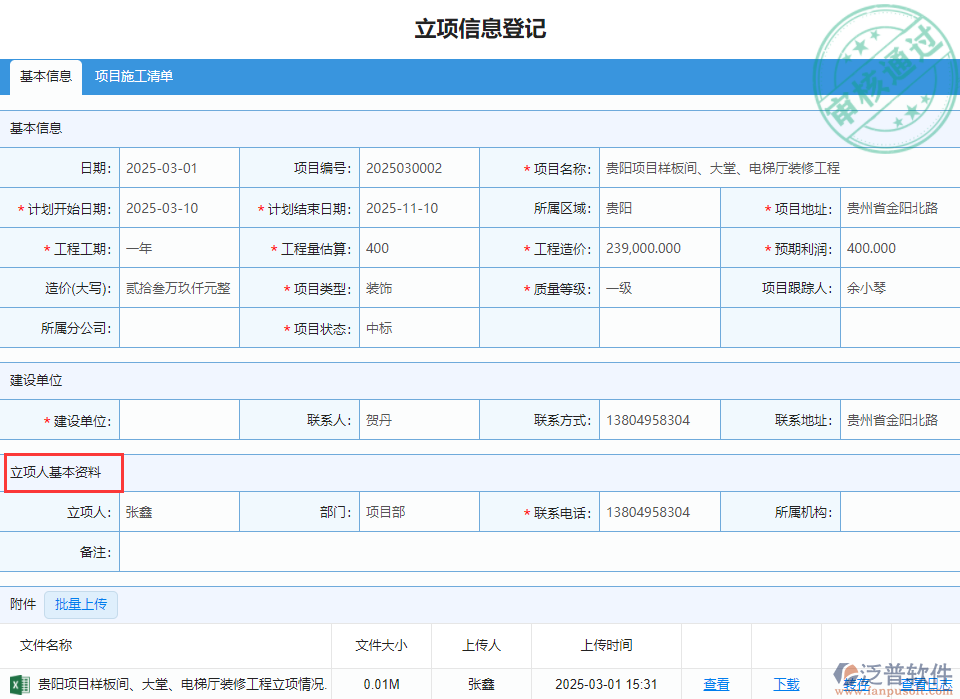
Task: Click the 批量上传 batch upload button
Action: pyautogui.click(x=81, y=605)
